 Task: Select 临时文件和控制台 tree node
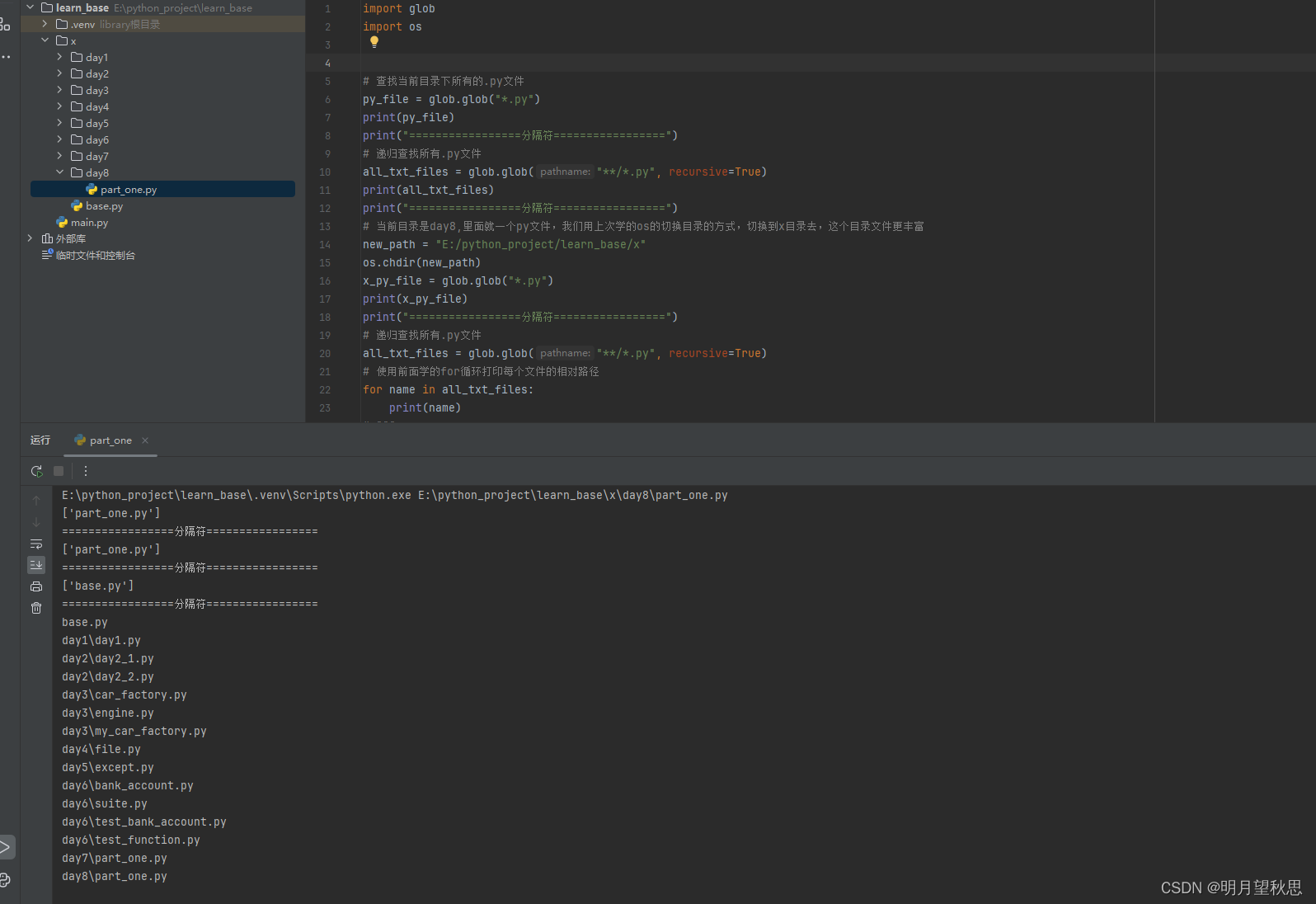(x=95, y=256)
